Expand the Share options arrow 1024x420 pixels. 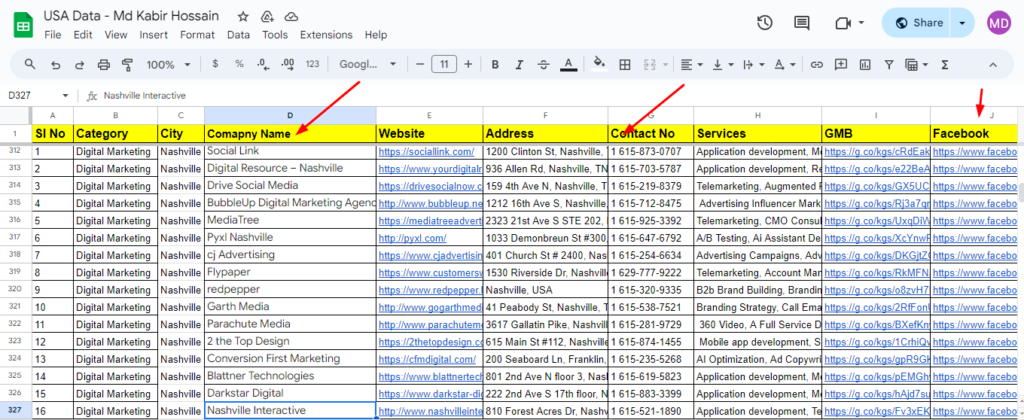[x=962, y=23]
